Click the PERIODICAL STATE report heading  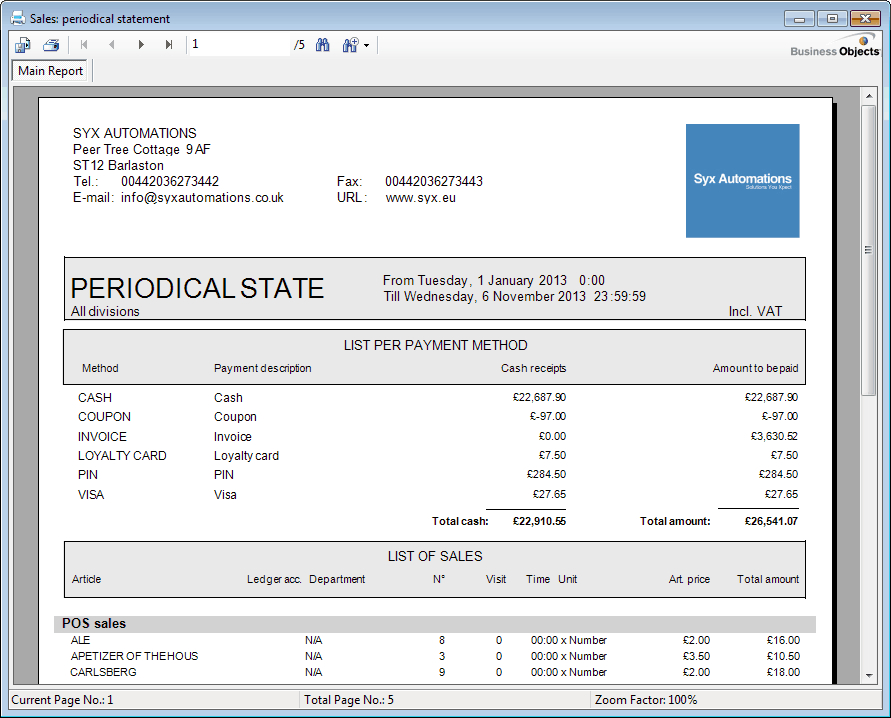click(x=197, y=289)
